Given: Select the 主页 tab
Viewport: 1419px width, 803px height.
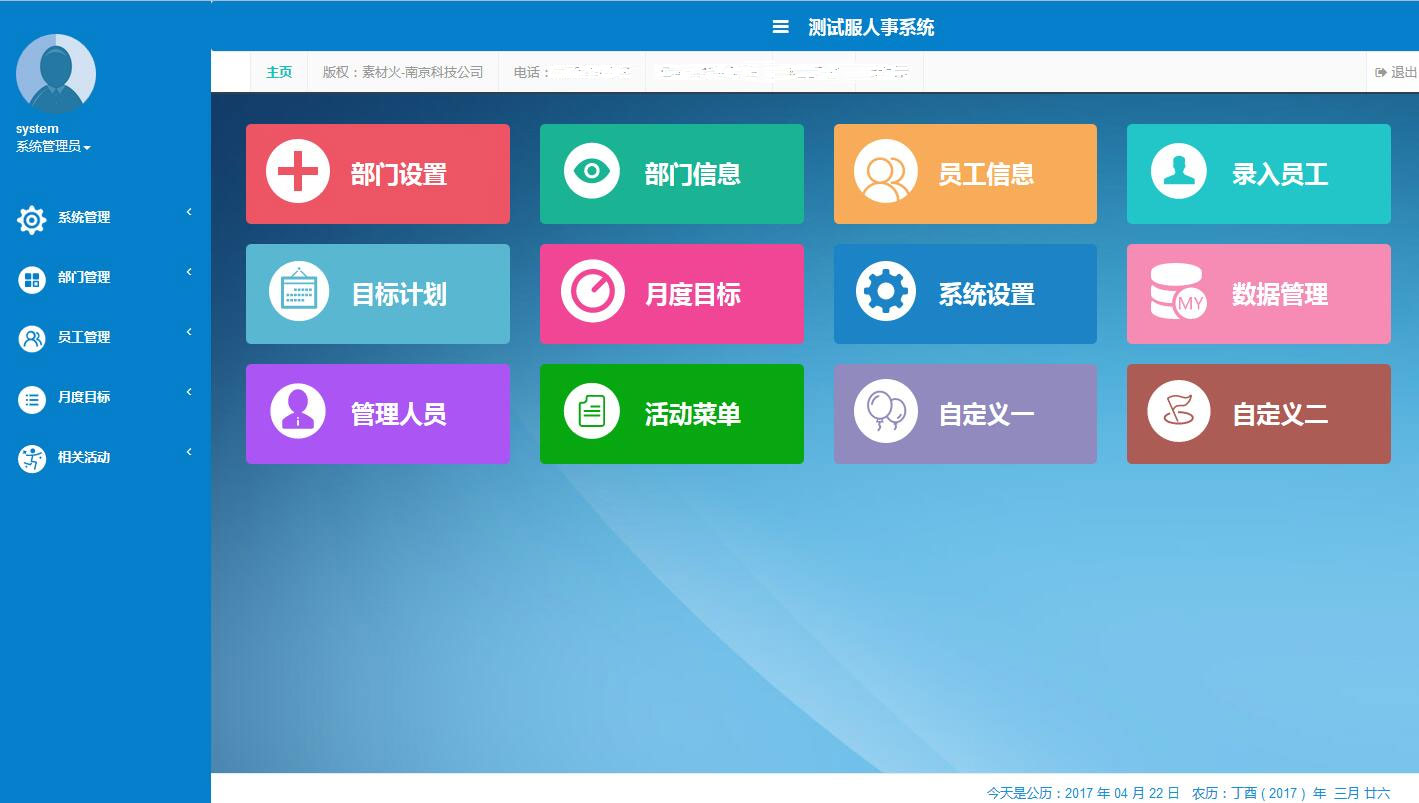Looking at the screenshot, I should [279, 72].
